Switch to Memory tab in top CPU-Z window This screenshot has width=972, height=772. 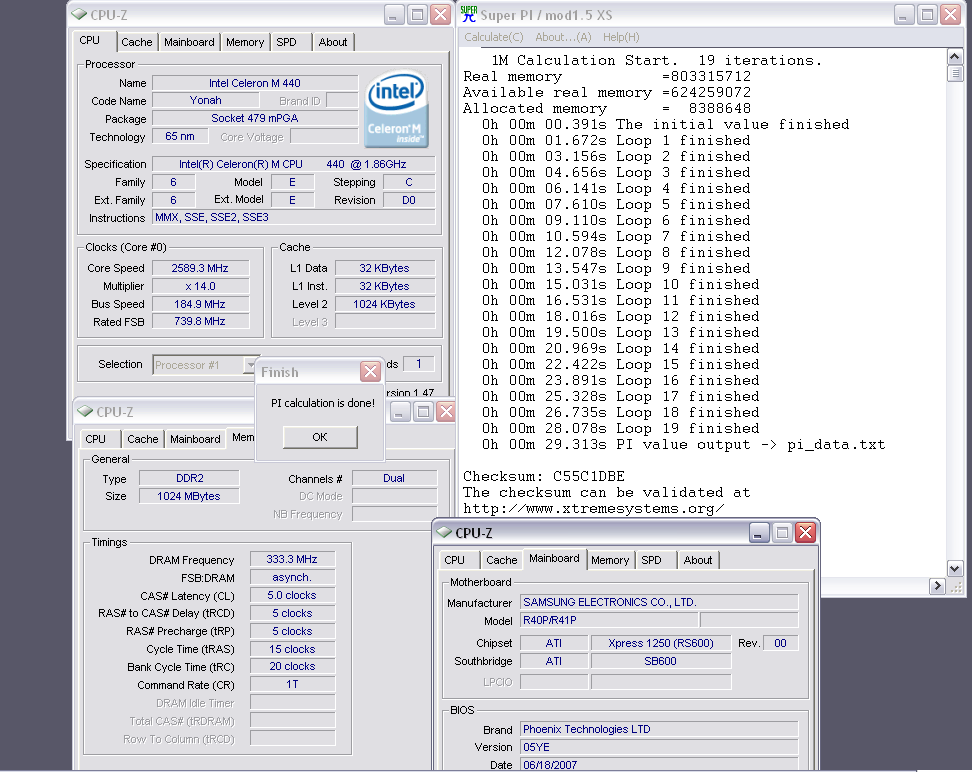[245, 42]
